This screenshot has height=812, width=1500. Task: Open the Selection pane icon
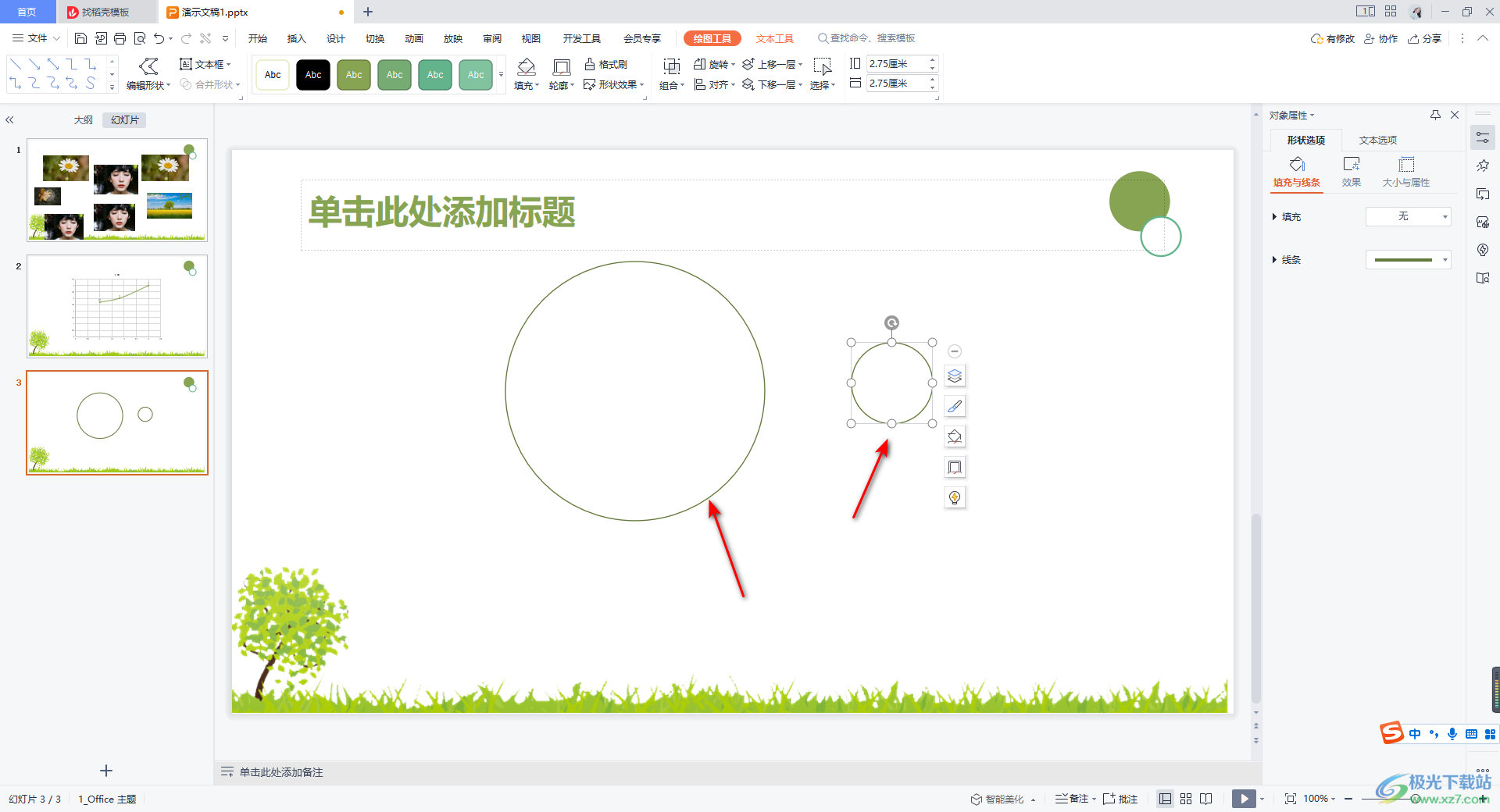[x=822, y=67]
